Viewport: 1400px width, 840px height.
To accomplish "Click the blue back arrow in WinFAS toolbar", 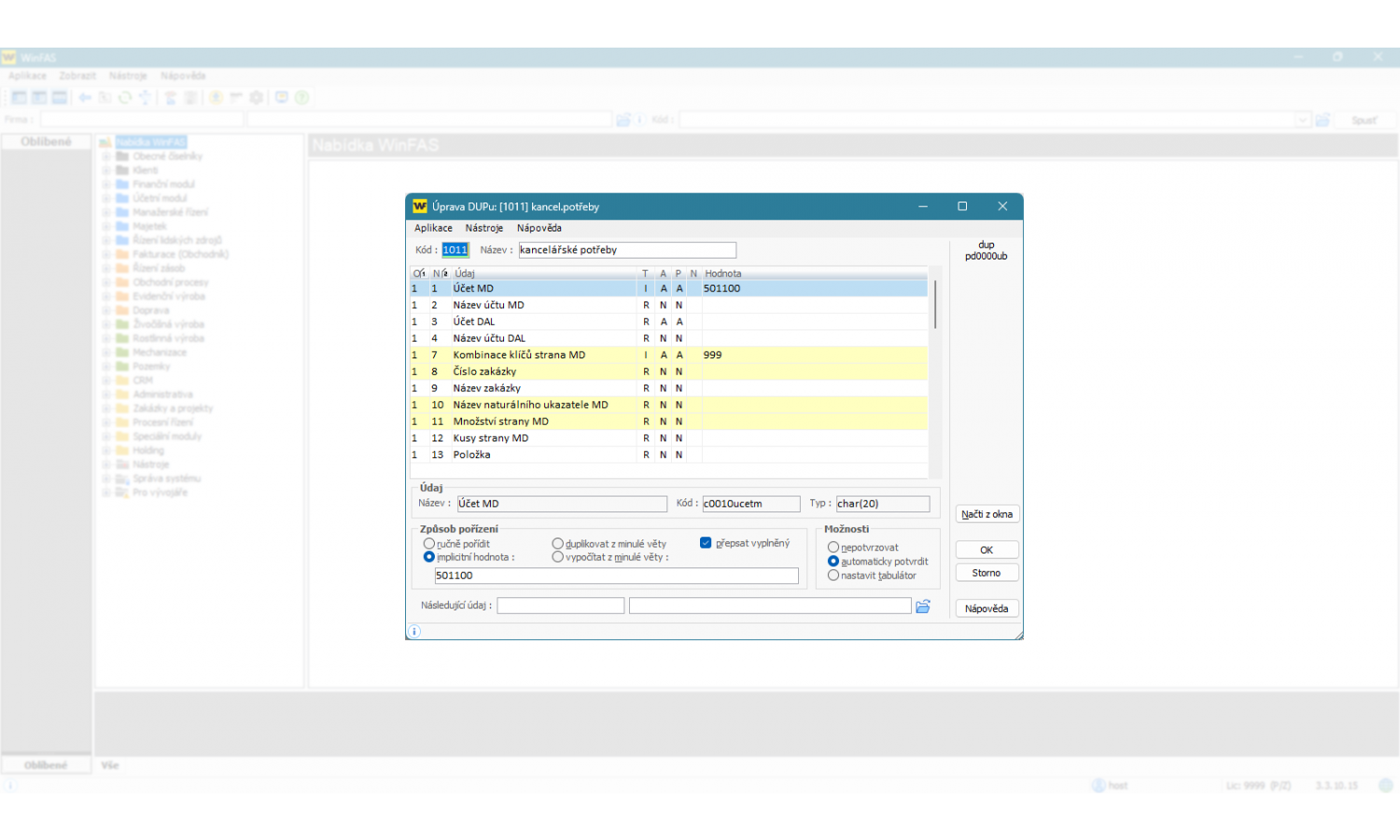I will (85, 97).
